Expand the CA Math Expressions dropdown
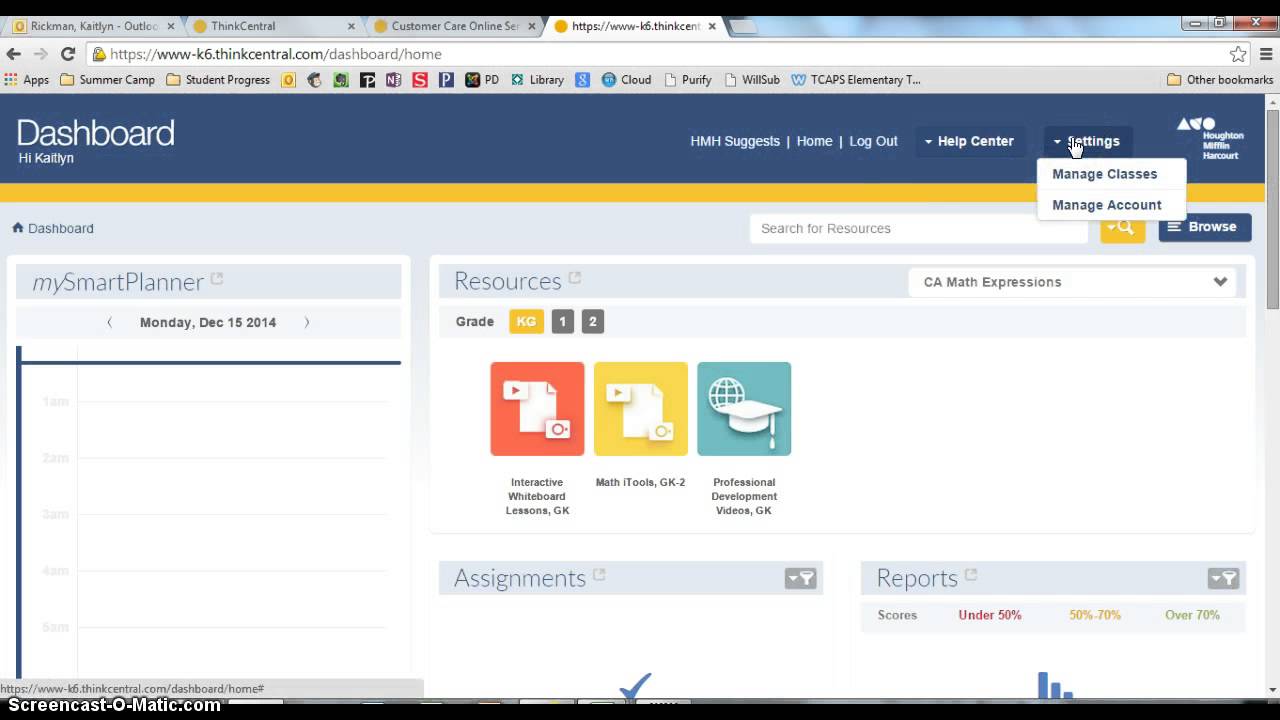Screen dimensions: 1280x720 [1072, 282]
